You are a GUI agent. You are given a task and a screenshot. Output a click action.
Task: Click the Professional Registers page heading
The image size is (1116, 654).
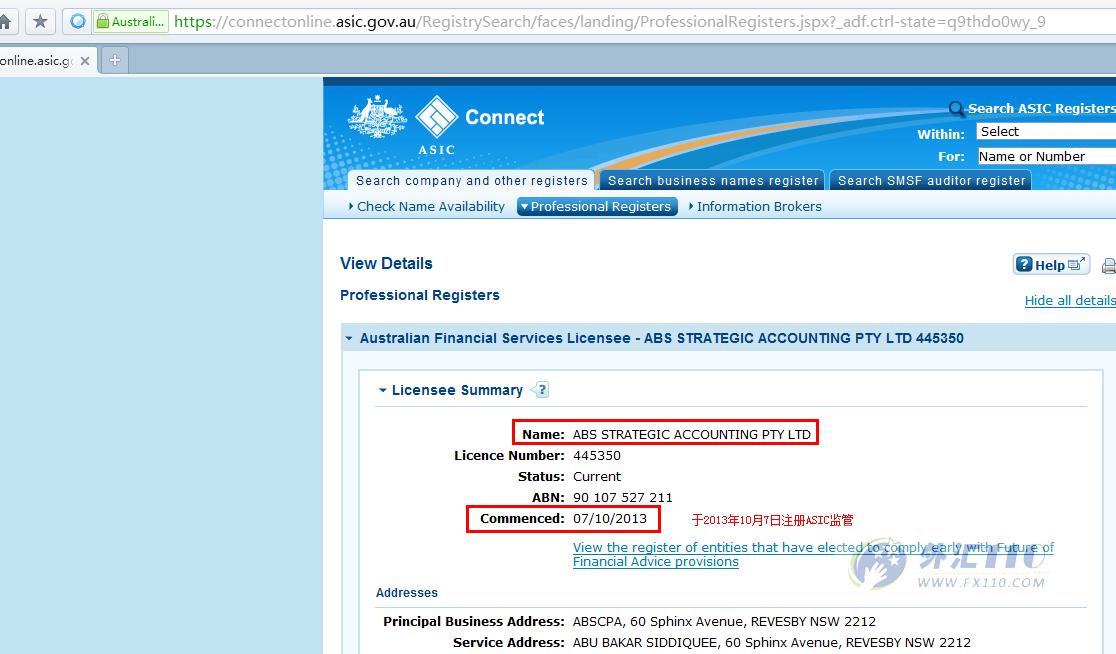pos(419,295)
